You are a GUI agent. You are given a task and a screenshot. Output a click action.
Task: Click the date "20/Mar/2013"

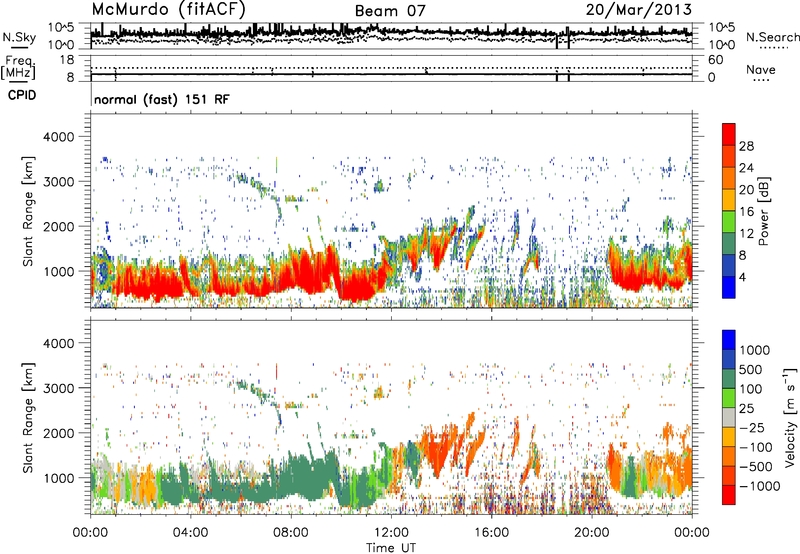pos(638,10)
